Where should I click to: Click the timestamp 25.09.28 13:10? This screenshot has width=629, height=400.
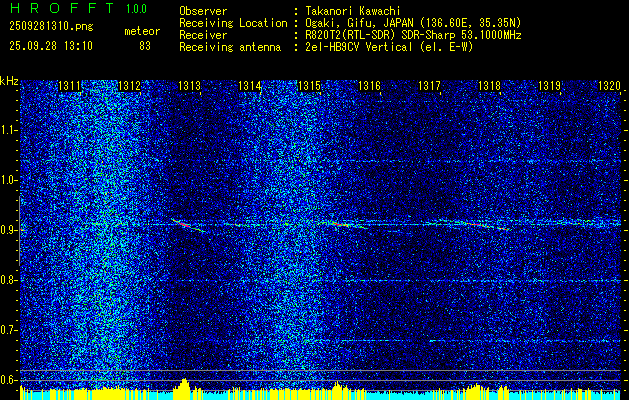pos(51,46)
